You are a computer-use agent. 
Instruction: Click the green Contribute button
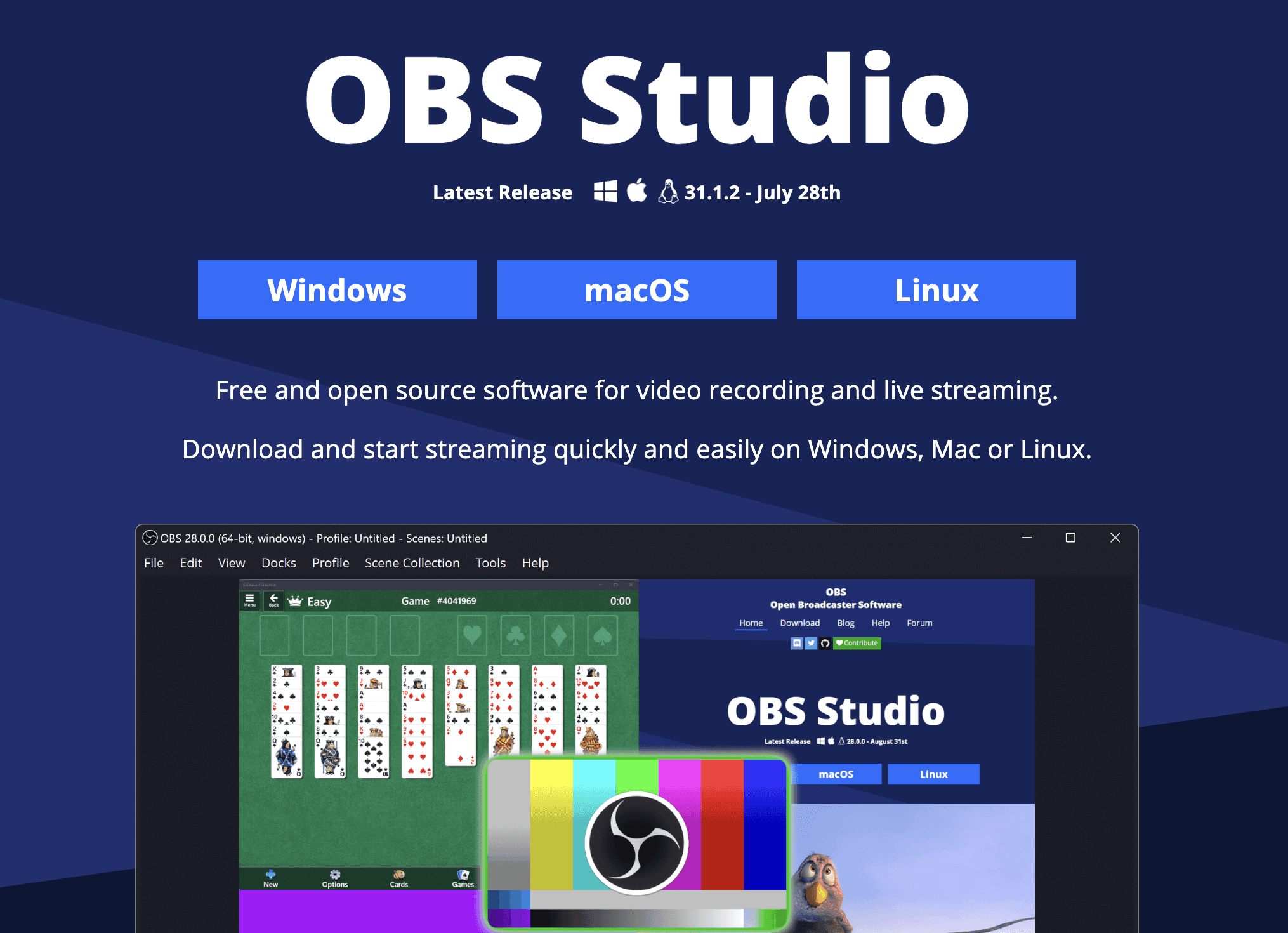click(x=857, y=643)
